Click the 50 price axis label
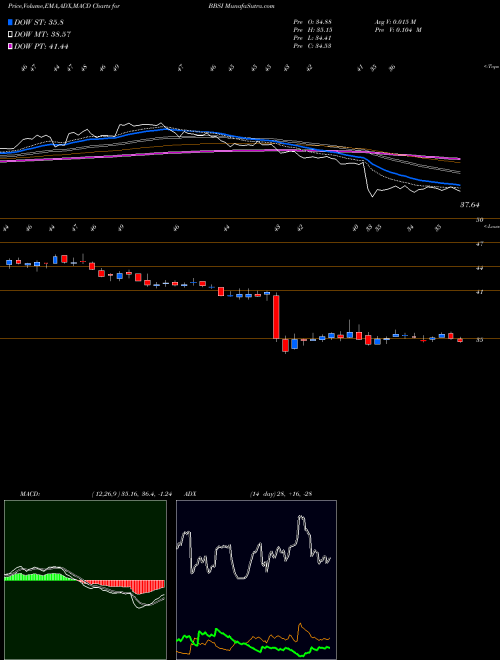500x660 pixels. 479,220
